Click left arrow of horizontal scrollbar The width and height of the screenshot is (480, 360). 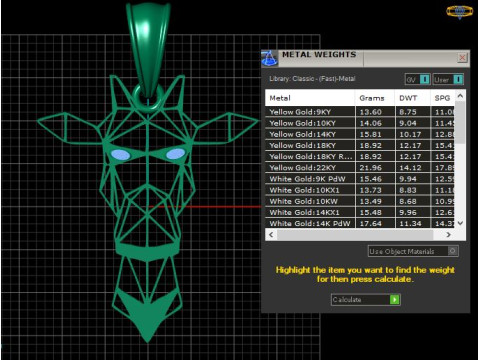click(x=271, y=235)
